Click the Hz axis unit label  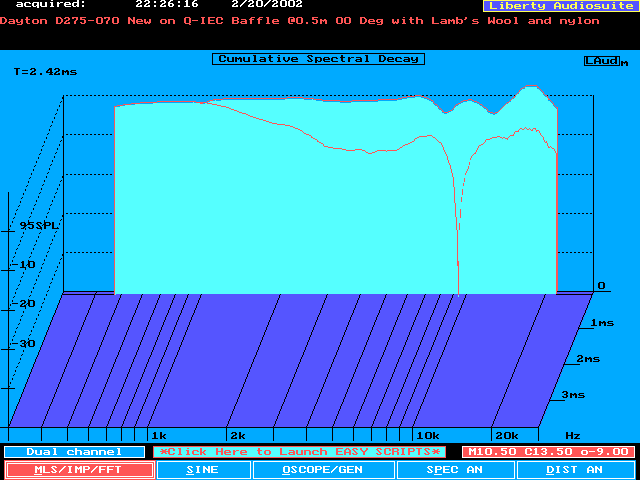[x=573, y=436]
